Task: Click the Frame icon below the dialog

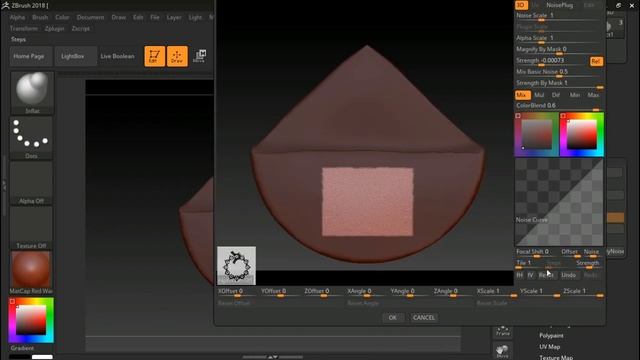Action: click(x=503, y=331)
